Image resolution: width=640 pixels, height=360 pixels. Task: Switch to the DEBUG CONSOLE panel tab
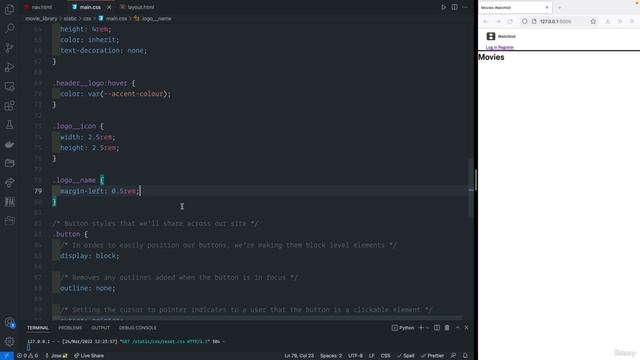pyautogui.click(x=138, y=328)
